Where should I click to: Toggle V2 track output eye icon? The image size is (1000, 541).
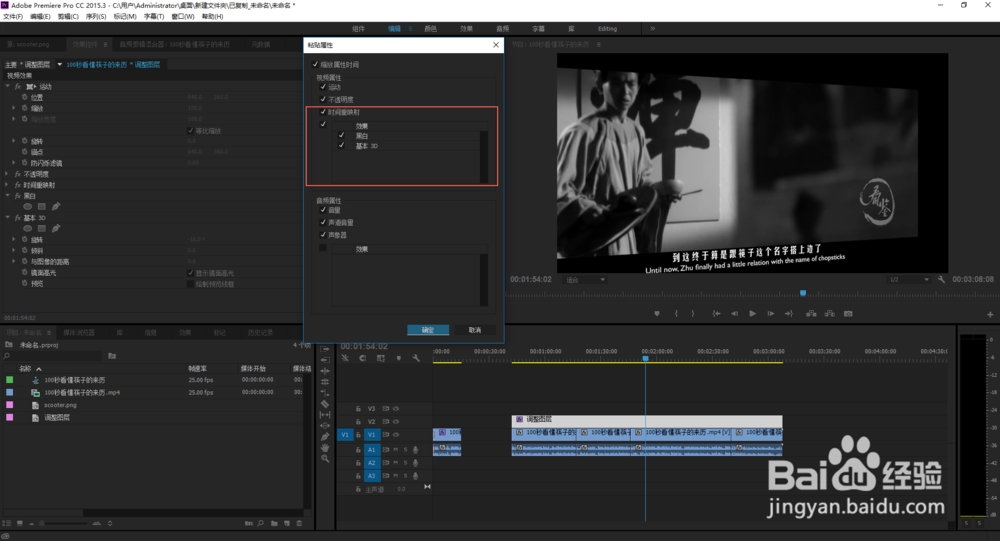pyautogui.click(x=395, y=421)
